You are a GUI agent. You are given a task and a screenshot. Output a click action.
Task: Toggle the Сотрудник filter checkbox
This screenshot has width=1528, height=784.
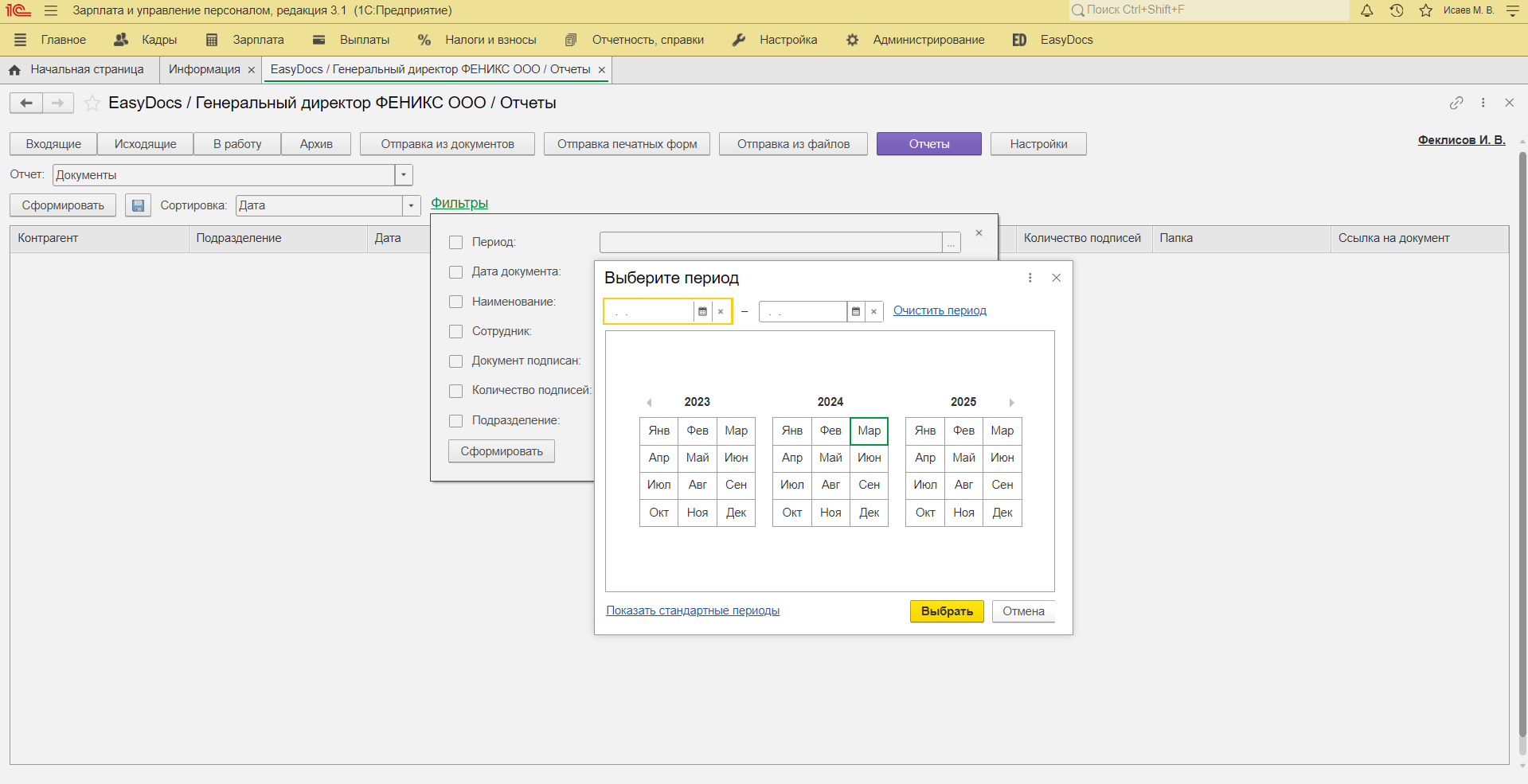click(455, 331)
